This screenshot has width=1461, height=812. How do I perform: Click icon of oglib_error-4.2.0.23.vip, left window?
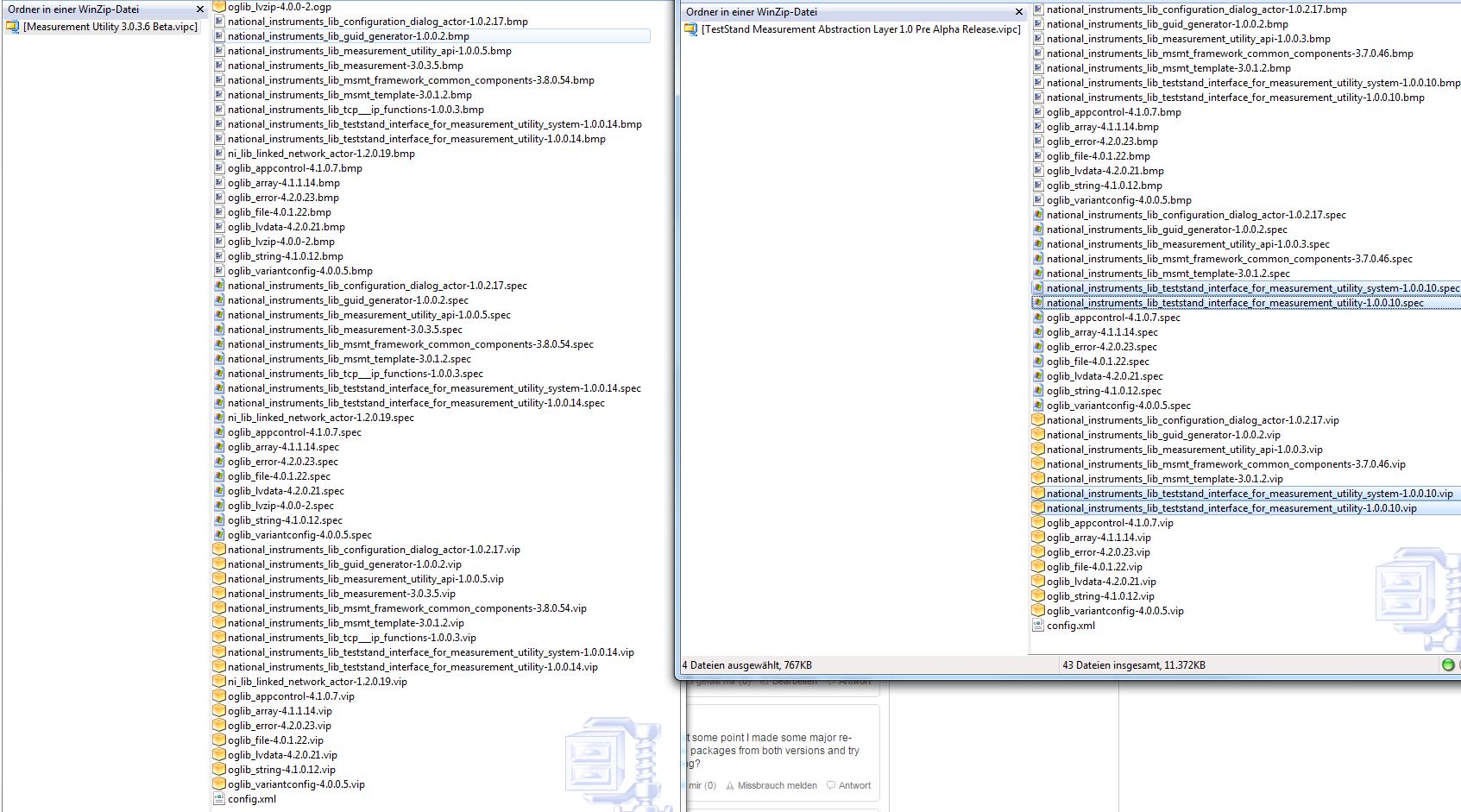coord(219,726)
